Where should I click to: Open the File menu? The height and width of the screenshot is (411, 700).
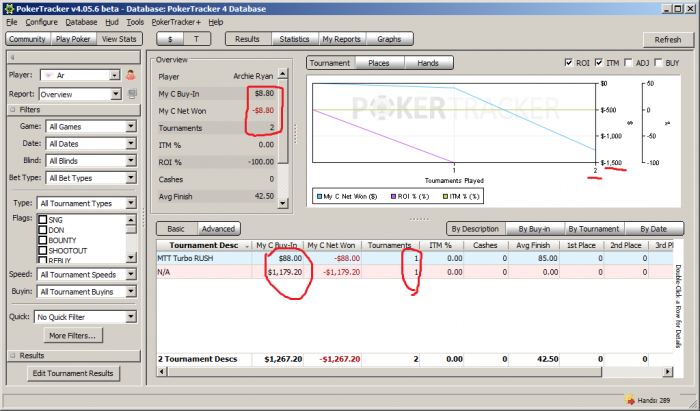tap(12, 22)
